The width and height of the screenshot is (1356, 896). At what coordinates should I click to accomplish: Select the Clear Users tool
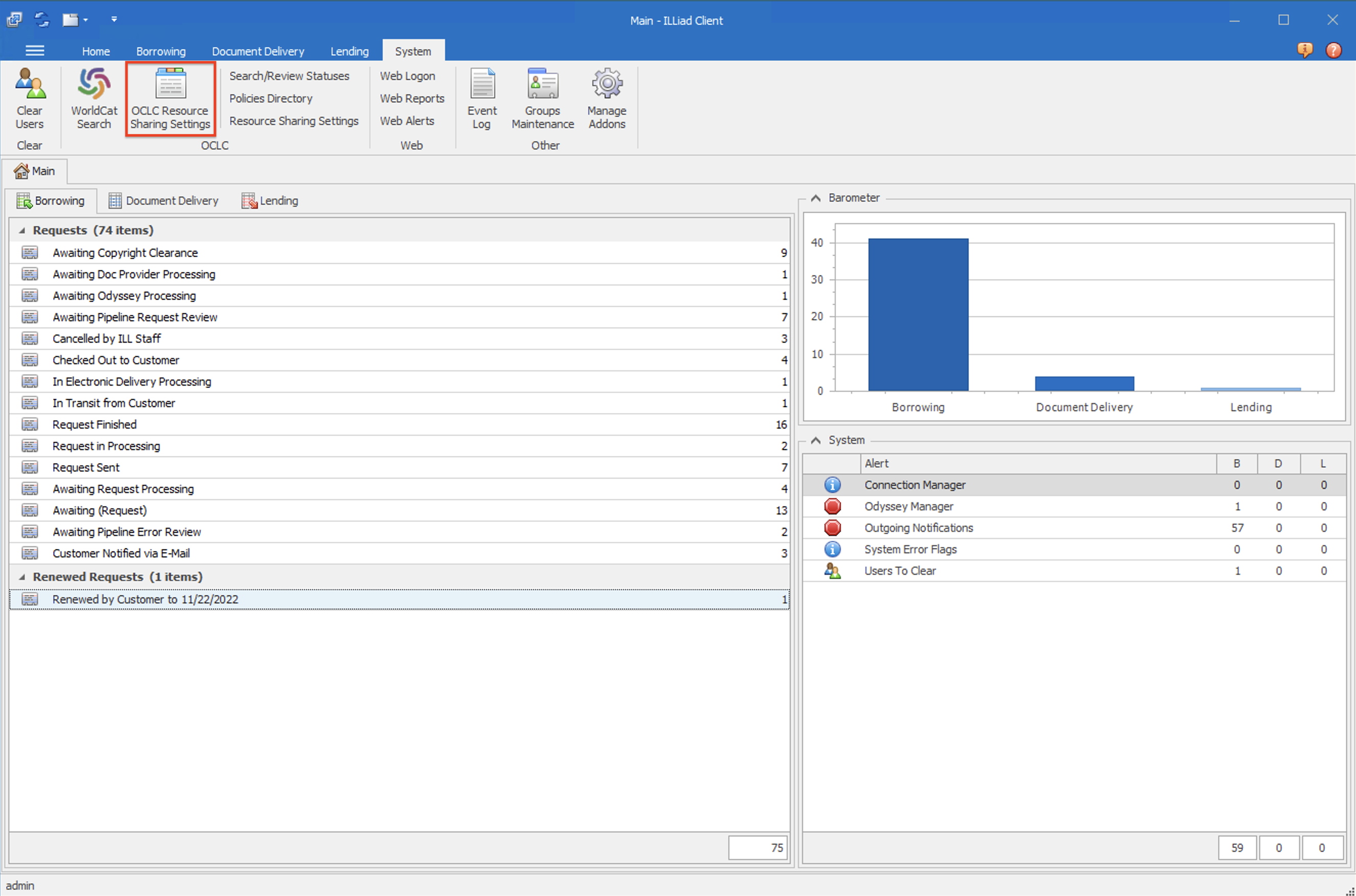[30, 100]
